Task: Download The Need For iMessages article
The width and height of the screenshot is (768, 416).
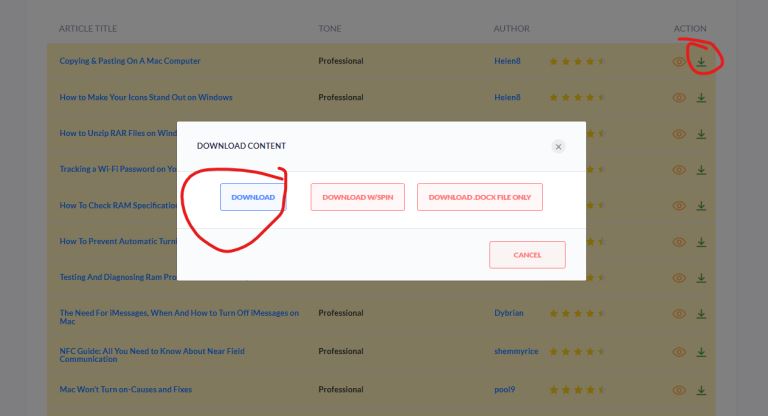Action: [701, 314]
